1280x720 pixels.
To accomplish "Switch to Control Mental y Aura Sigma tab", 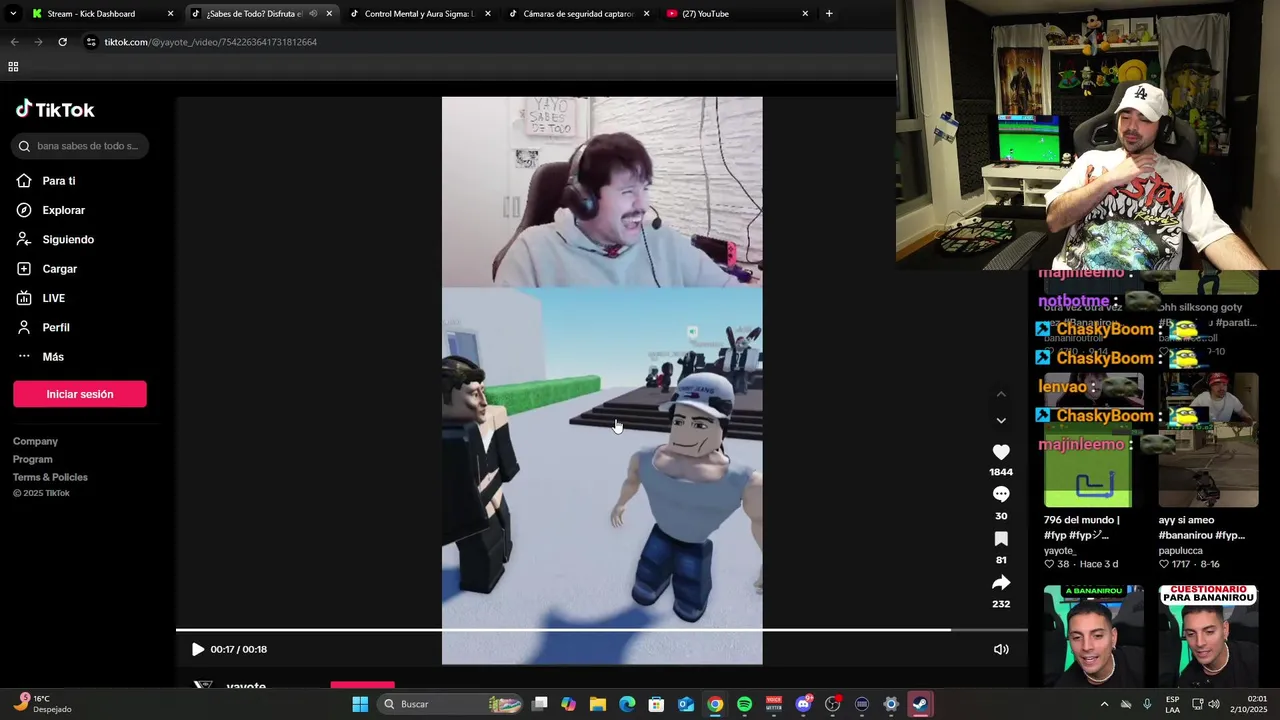I will pos(419,14).
